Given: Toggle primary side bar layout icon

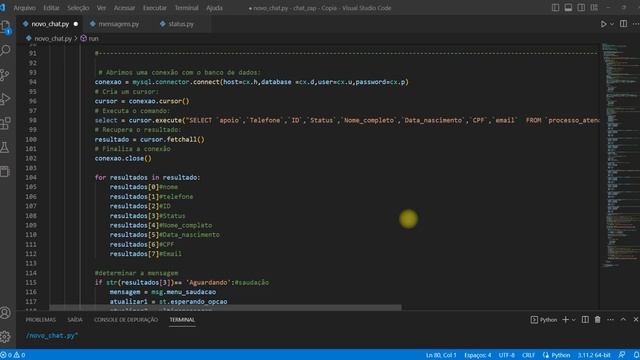Looking at the screenshot, I should [x=555, y=8].
